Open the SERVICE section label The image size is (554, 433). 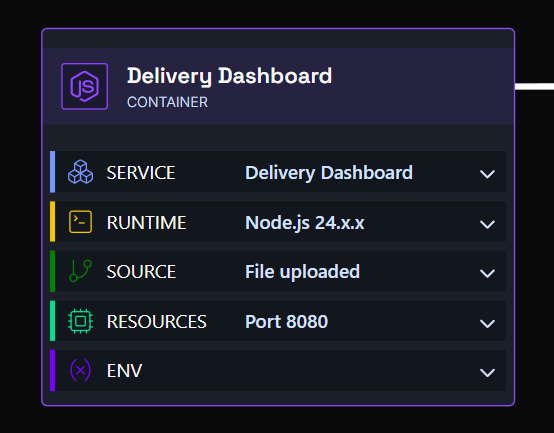point(141,173)
